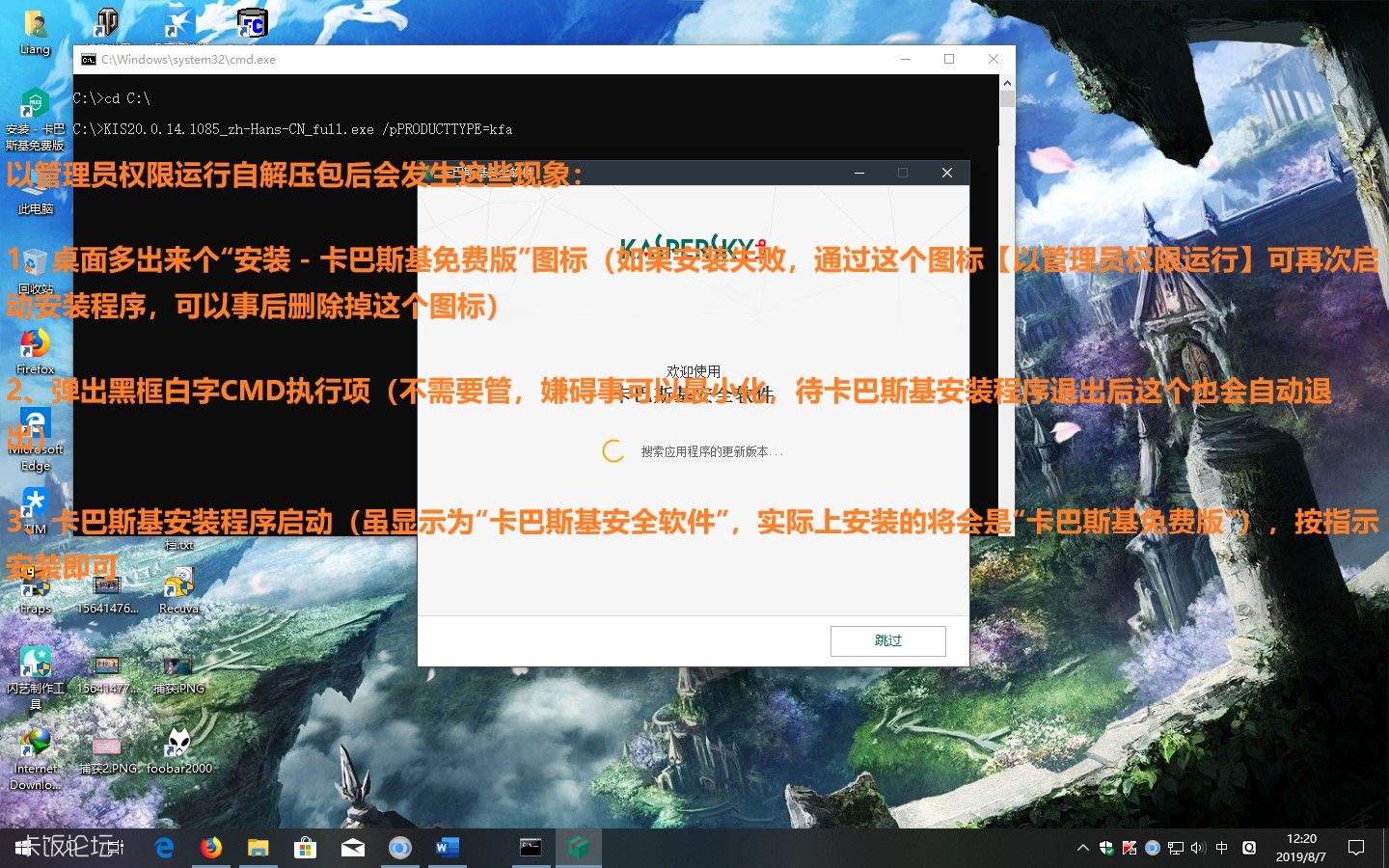The width and height of the screenshot is (1389, 868).
Task: Show hidden tray icons chevron
Action: click(1083, 848)
